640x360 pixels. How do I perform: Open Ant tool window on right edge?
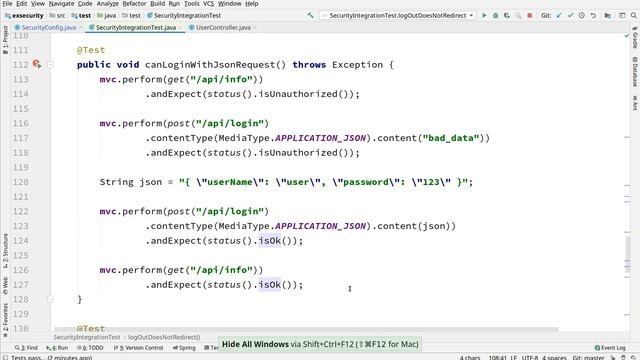tap(635, 103)
